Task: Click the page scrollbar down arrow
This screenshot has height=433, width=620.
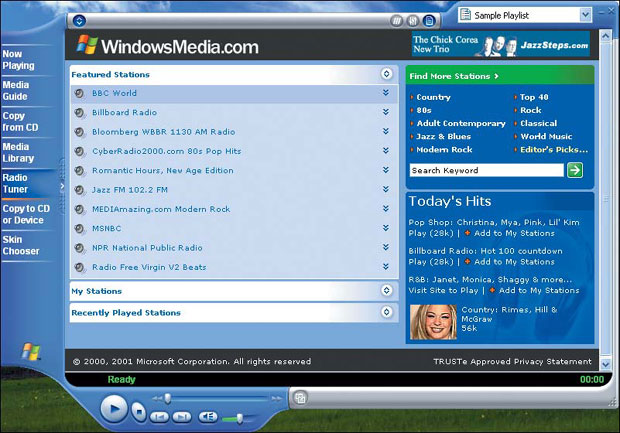Action: (605, 363)
